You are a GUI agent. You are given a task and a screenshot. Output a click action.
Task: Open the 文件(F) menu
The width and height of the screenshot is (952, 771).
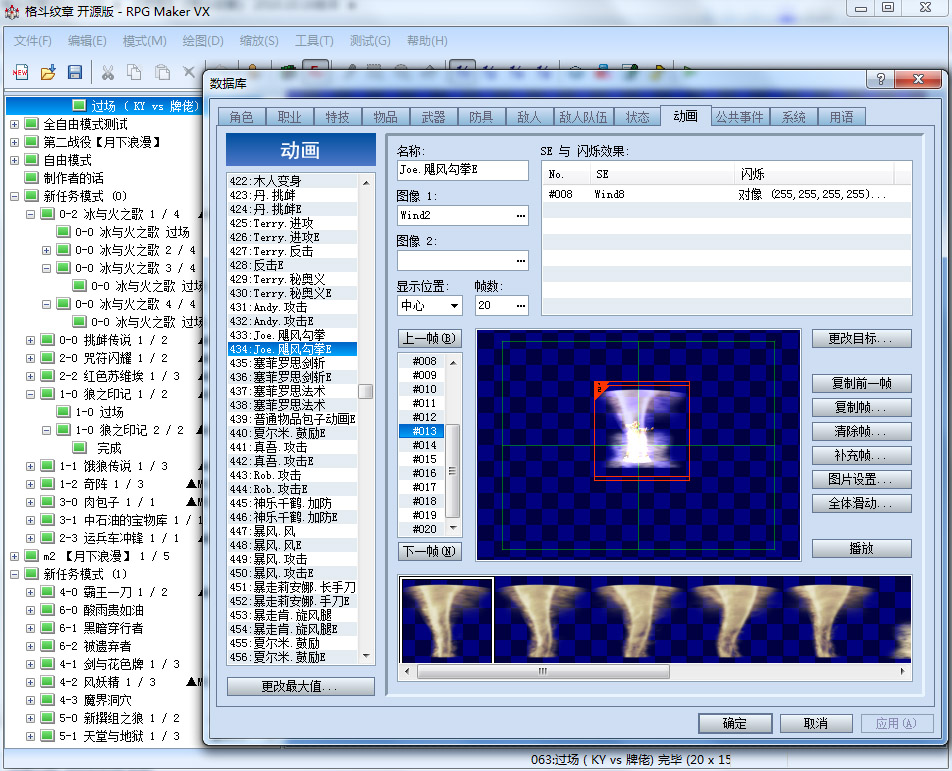pos(32,41)
